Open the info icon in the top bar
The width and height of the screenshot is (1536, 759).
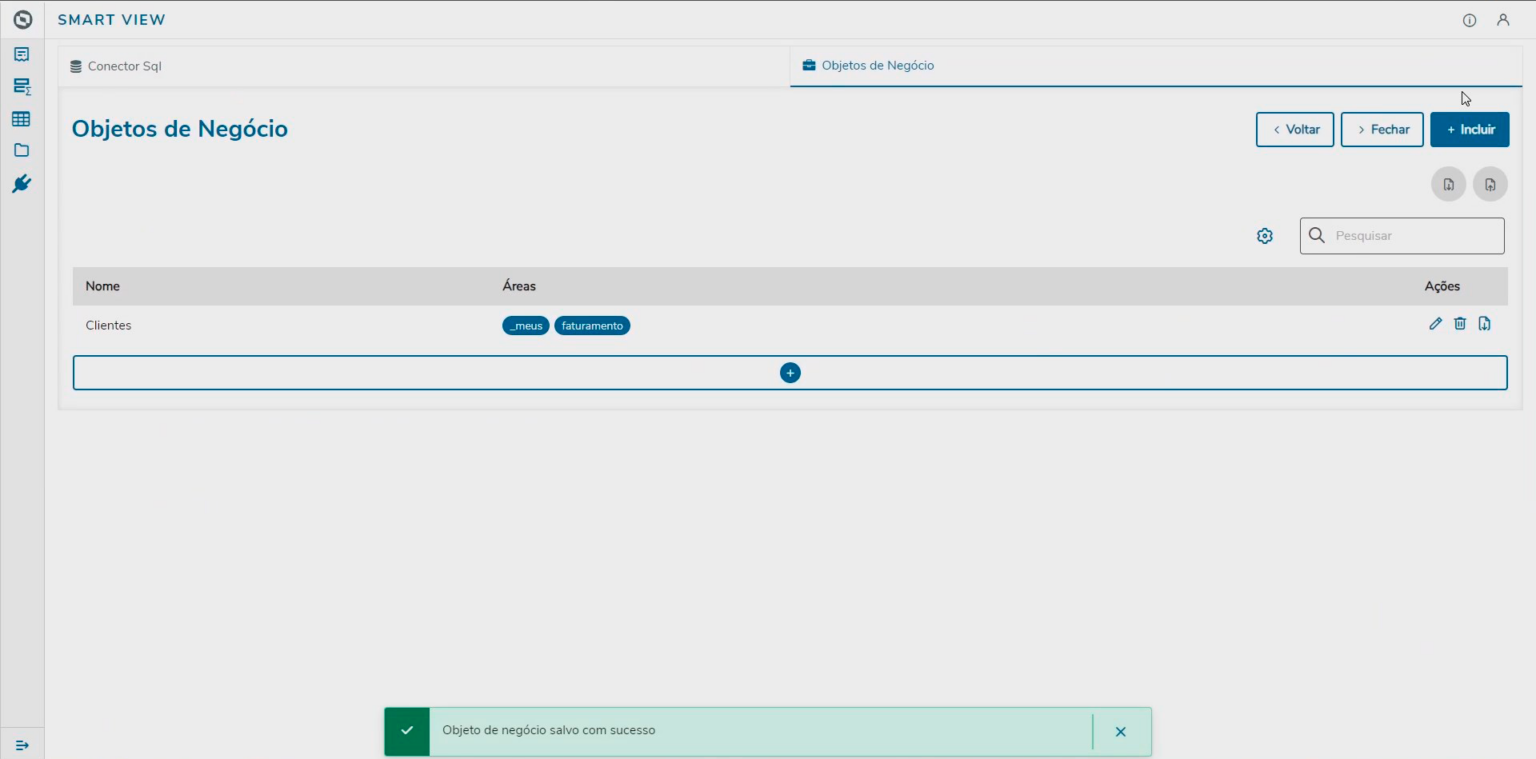click(1468, 19)
